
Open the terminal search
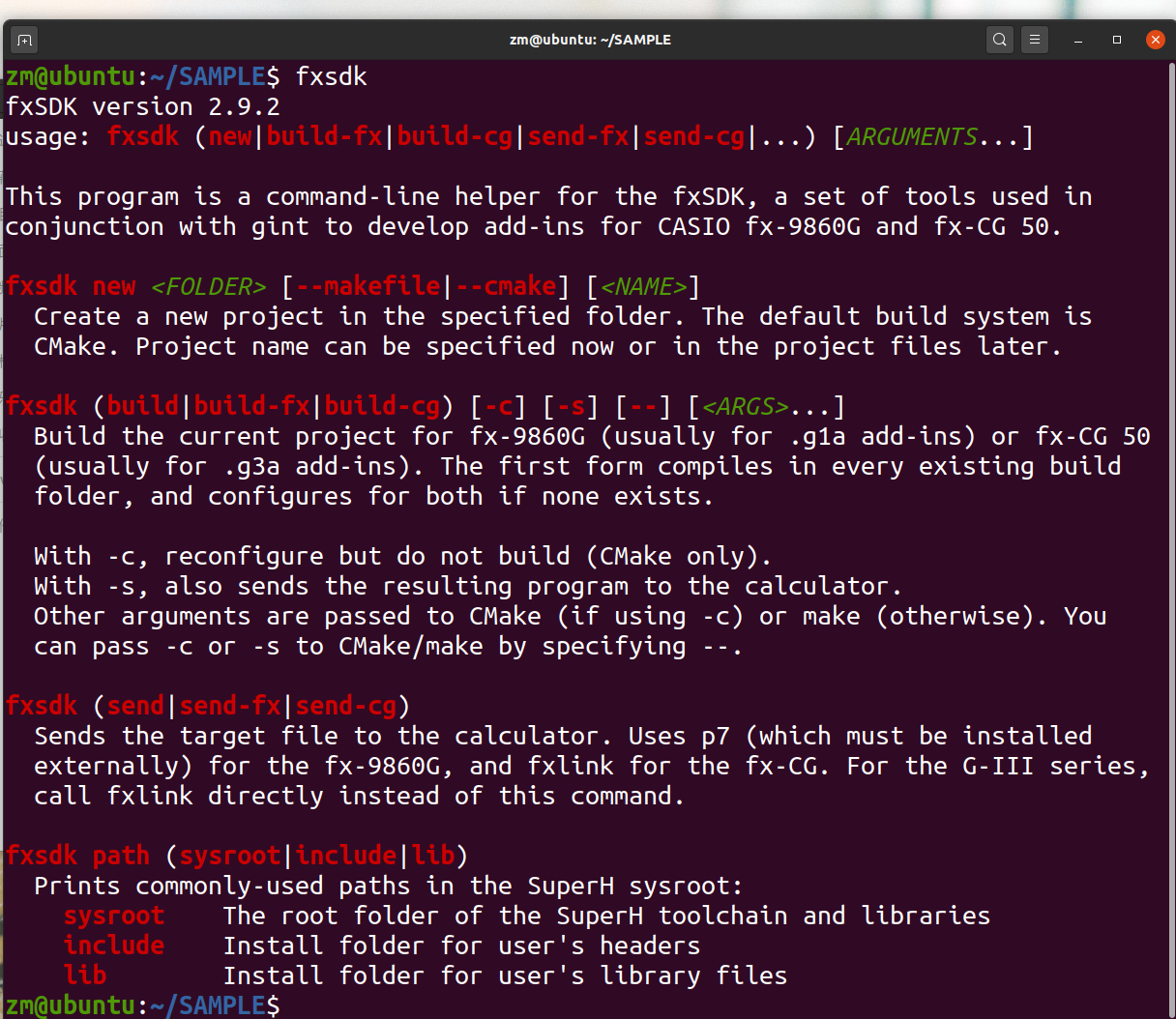(1000, 40)
